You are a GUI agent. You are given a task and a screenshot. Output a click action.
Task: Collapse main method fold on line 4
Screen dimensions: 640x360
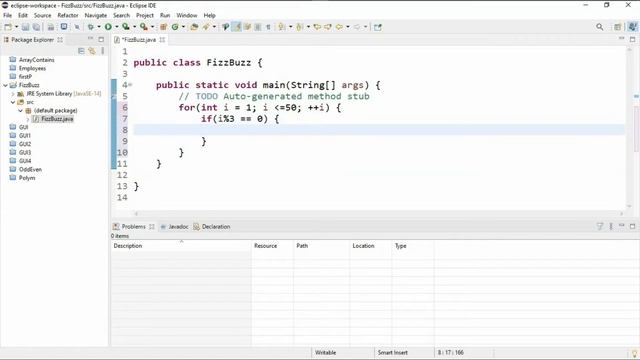coord(130,85)
